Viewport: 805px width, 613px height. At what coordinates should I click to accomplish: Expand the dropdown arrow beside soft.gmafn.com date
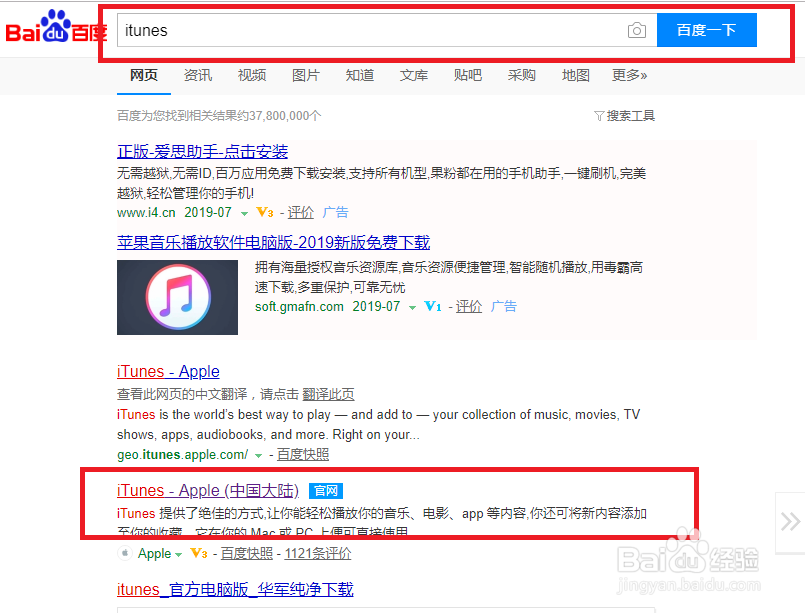(412, 306)
